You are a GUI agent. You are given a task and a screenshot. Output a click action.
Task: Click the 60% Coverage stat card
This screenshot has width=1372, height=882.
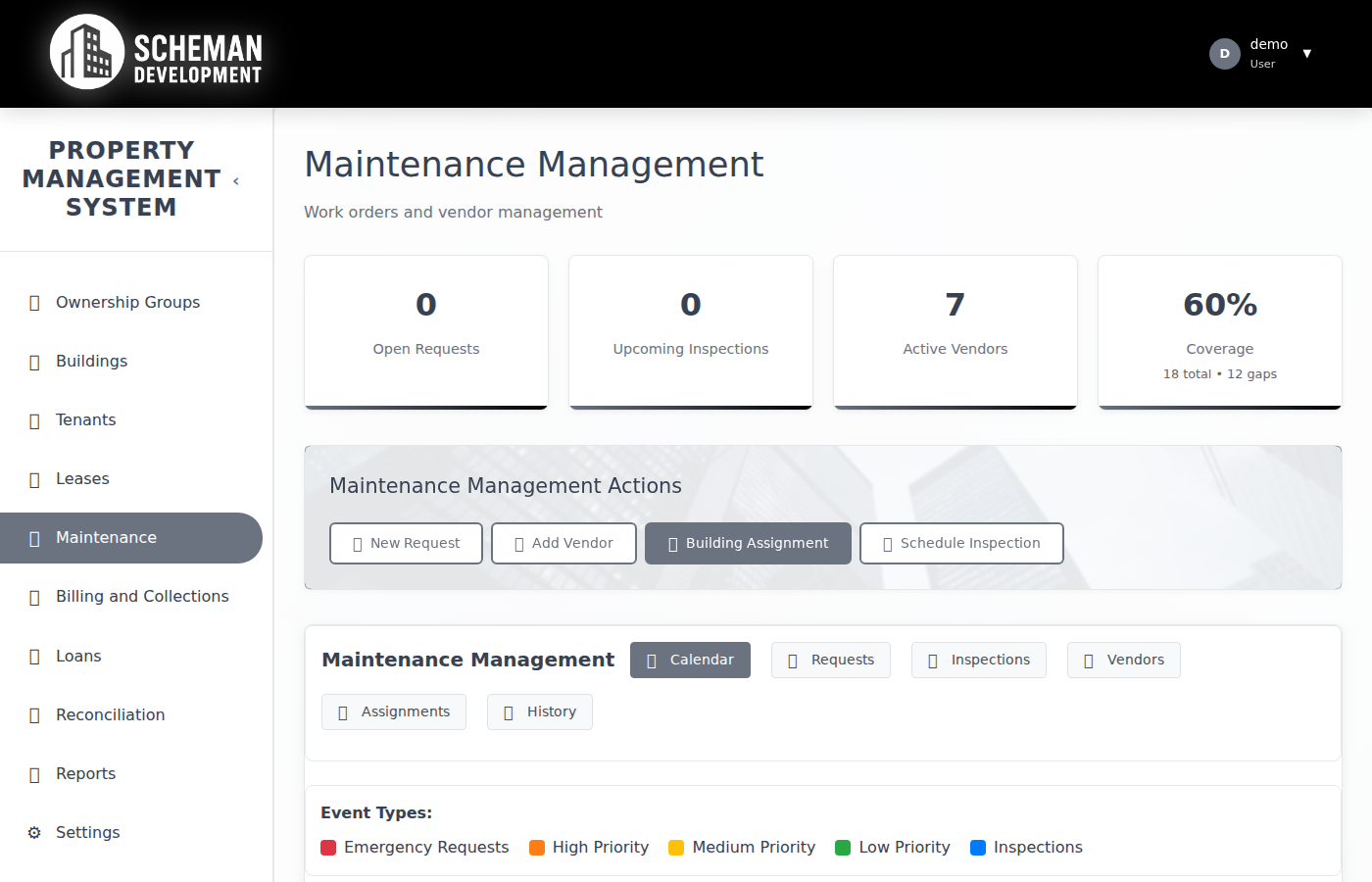pyautogui.click(x=1219, y=331)
